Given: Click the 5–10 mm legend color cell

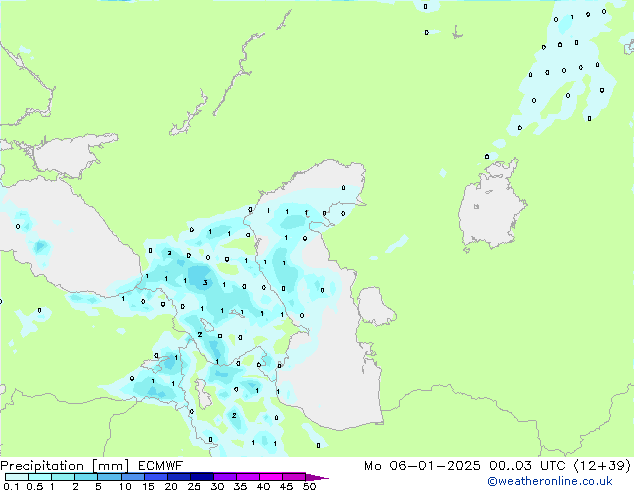Looking at the screenshot, I should [109, 477].
